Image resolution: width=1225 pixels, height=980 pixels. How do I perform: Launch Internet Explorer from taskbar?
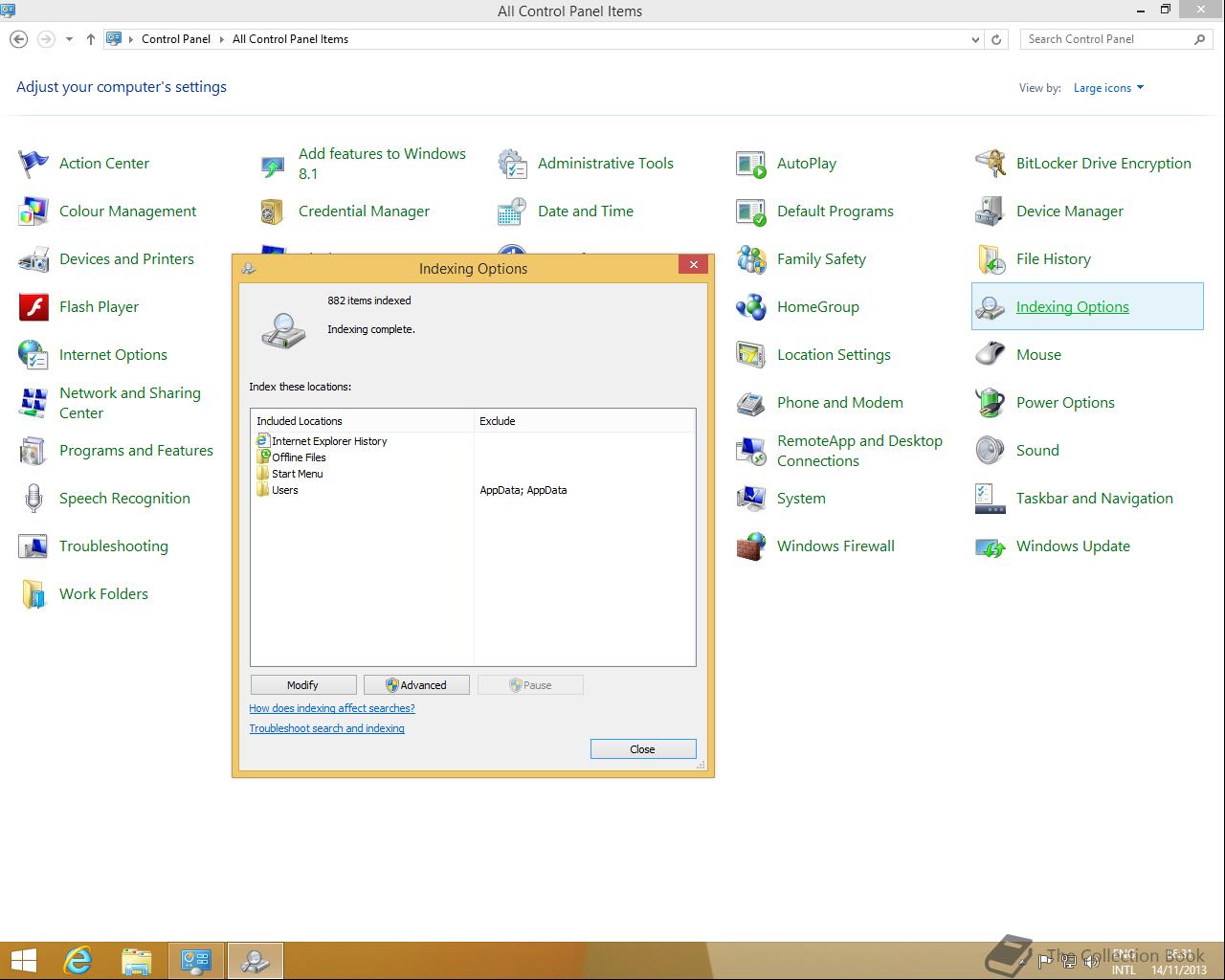tap(78, 961)
